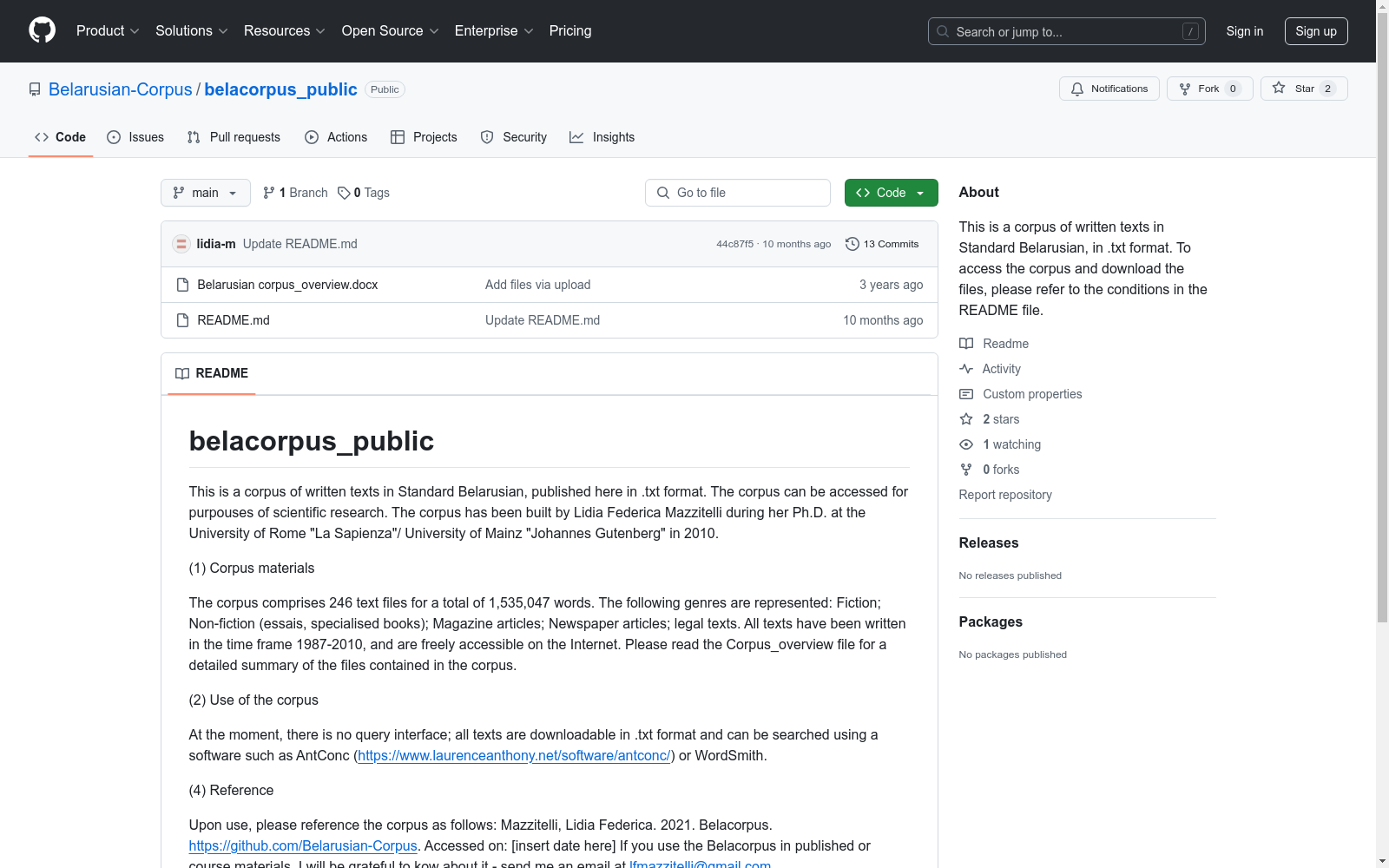Click the pulse icon beside Activity
The width and height of the screenshot is (1389, 868).
pos(966,369)
